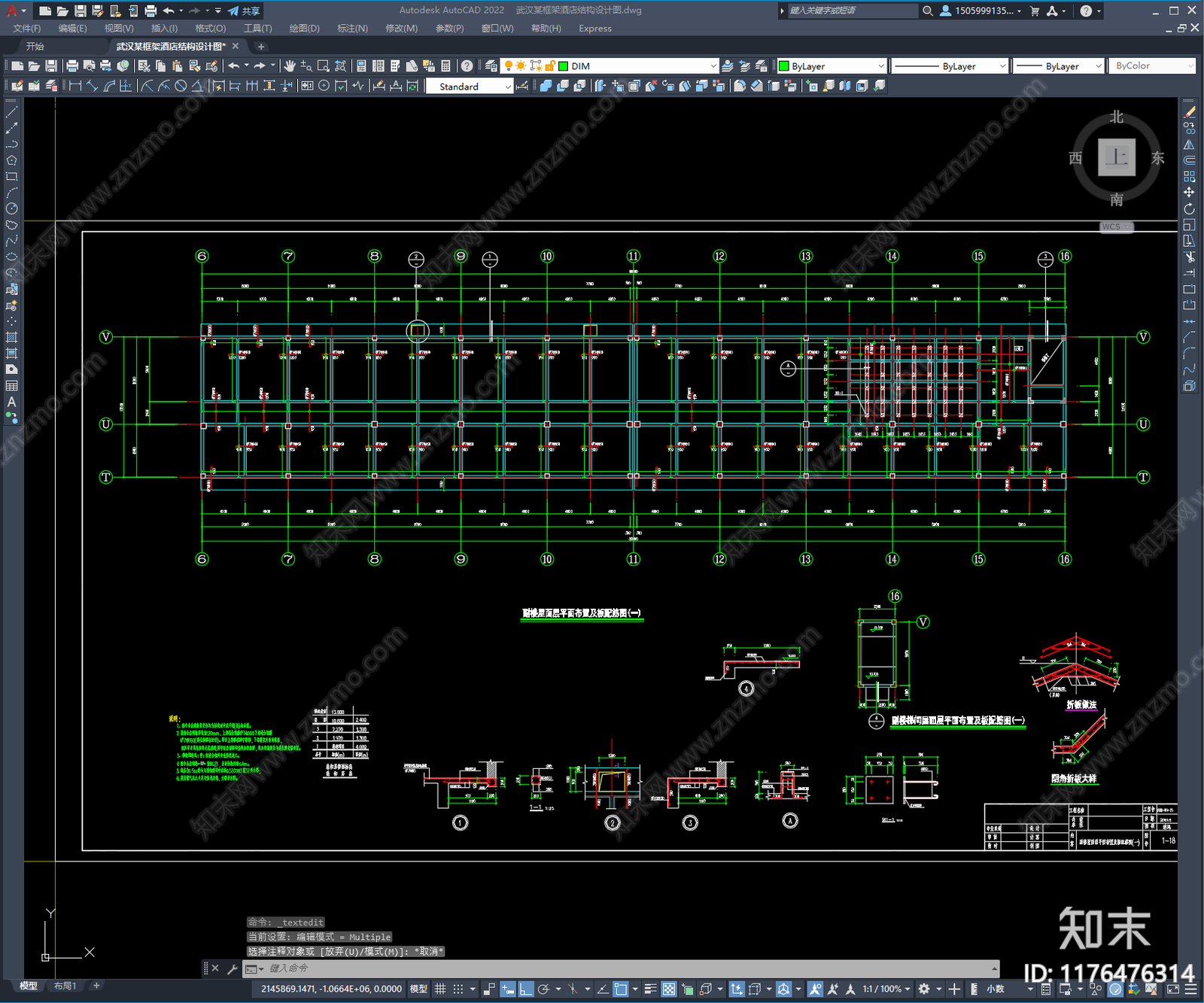The image size is (1204, 1003).
Task: Toggle snap mode dotted grid in status bar
Action: [458, 989]
